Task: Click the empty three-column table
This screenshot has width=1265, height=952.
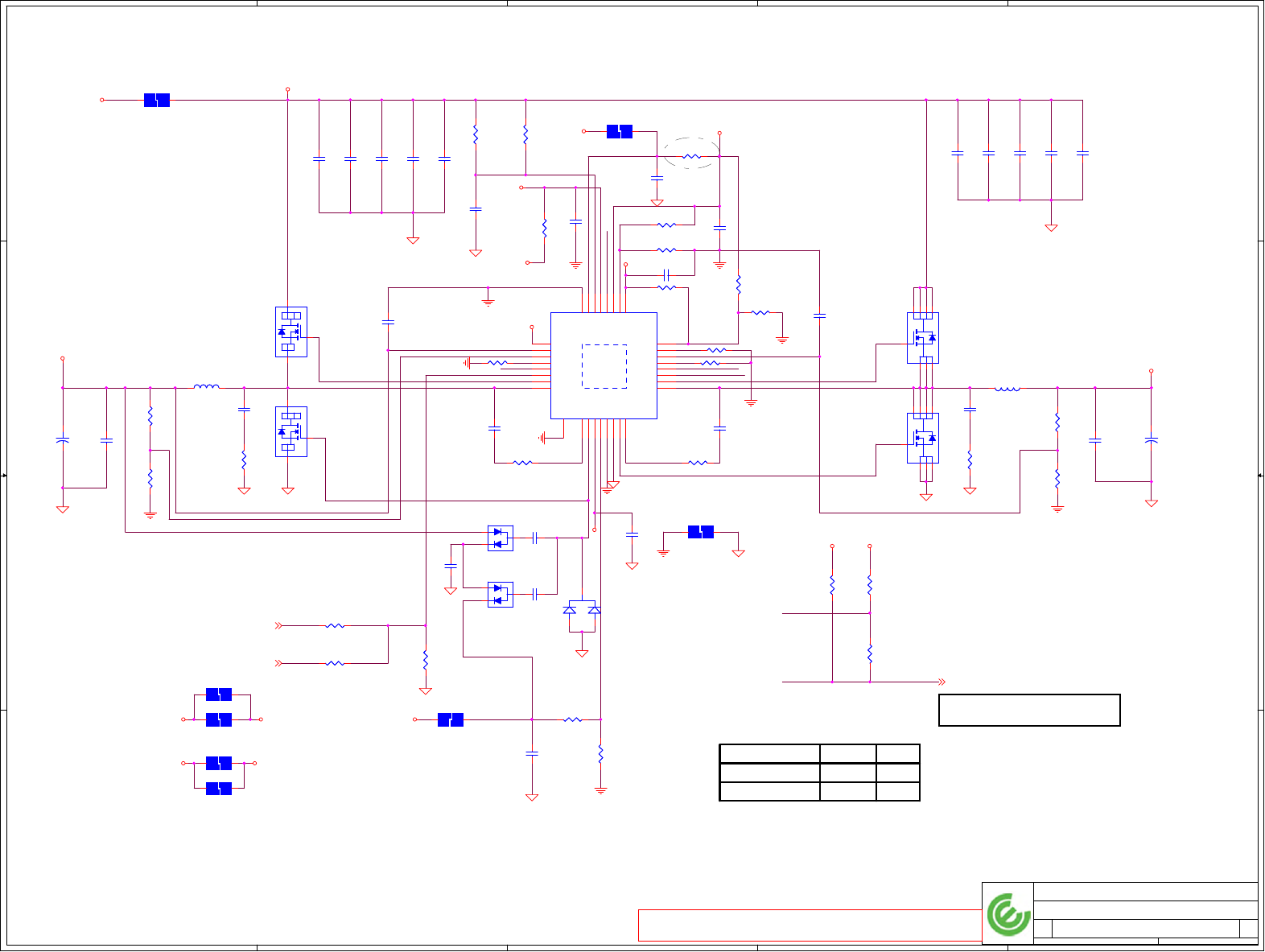Action: [819, 773]
